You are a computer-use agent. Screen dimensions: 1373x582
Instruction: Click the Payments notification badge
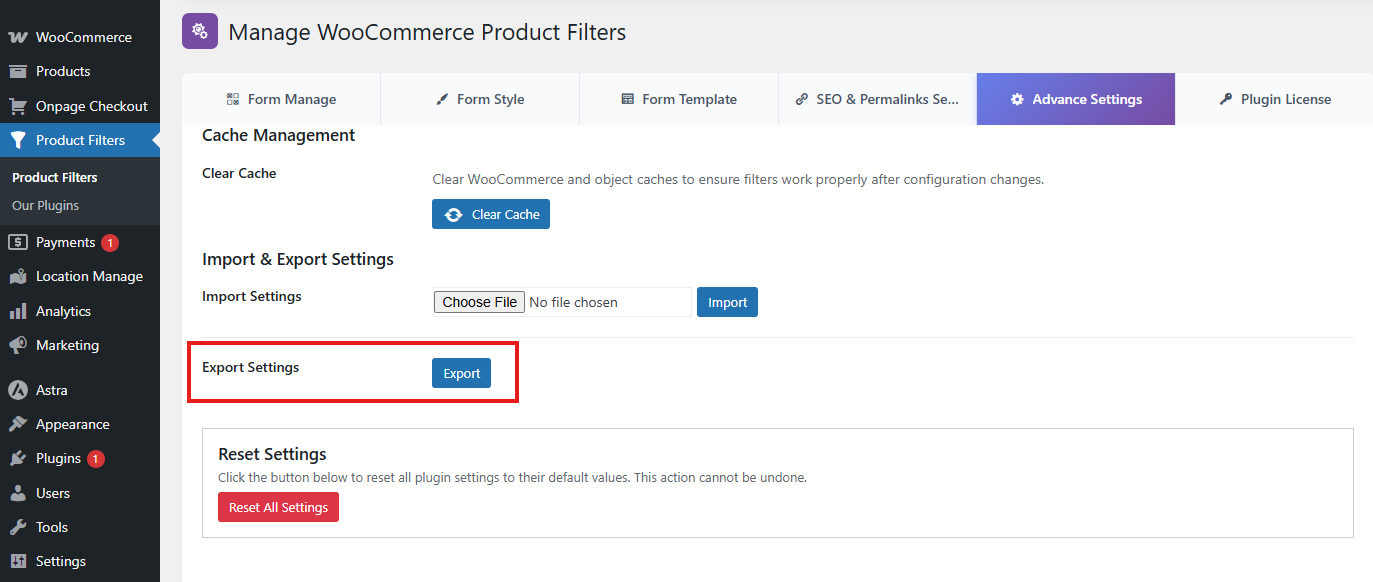coord(110,242)
